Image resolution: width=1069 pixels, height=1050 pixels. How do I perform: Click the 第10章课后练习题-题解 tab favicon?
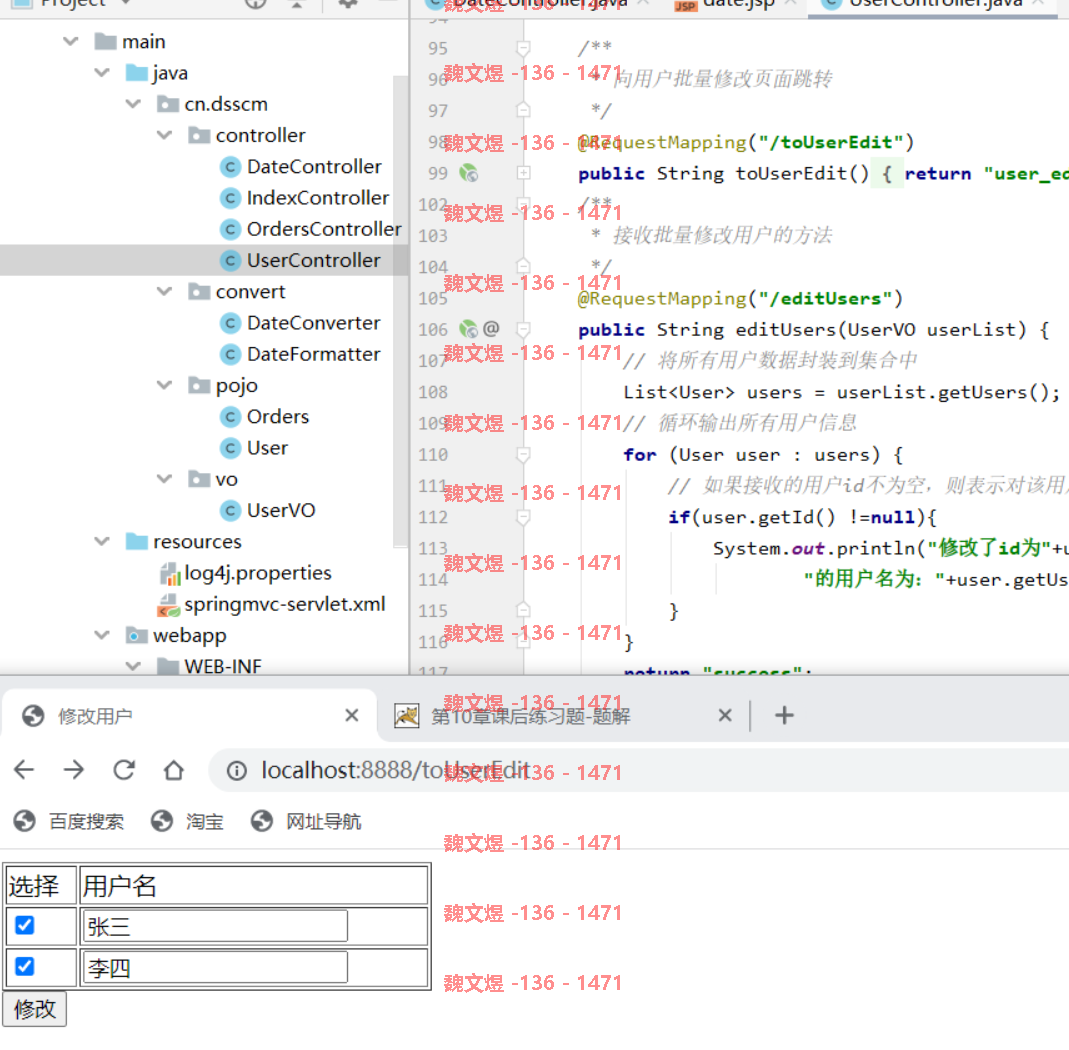point(407,716)
